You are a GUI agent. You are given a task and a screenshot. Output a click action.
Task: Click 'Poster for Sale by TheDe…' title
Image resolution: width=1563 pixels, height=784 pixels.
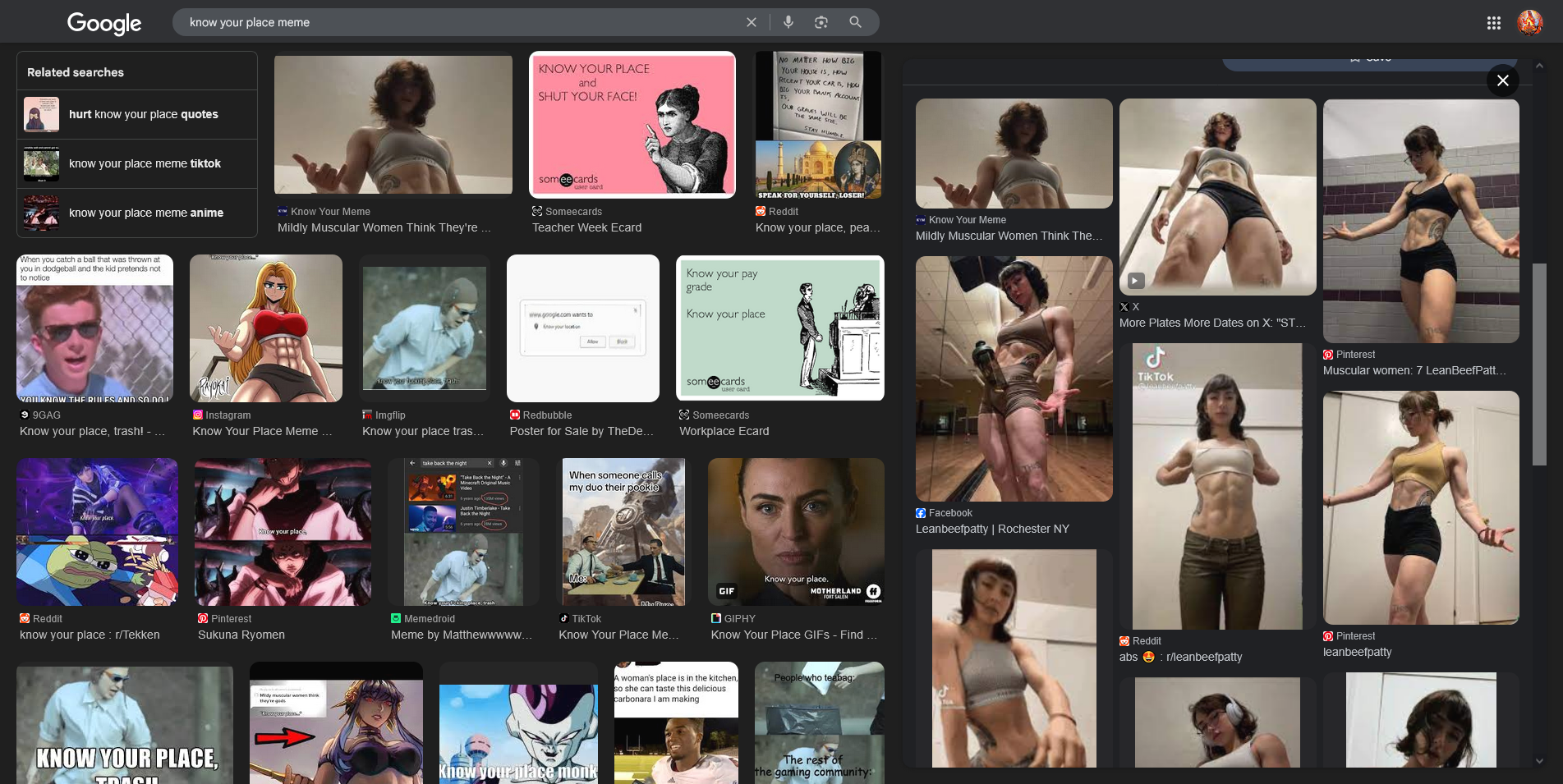coord(582,431)
